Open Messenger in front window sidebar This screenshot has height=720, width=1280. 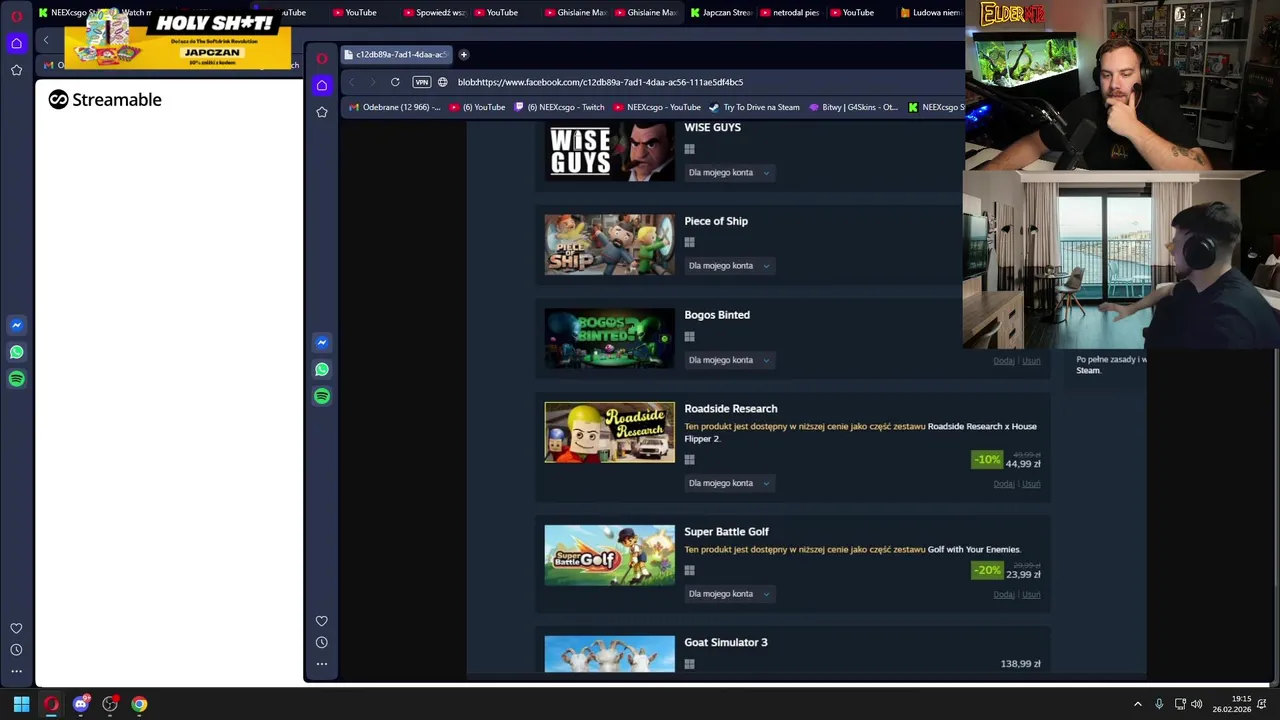[x=322, y=342]
